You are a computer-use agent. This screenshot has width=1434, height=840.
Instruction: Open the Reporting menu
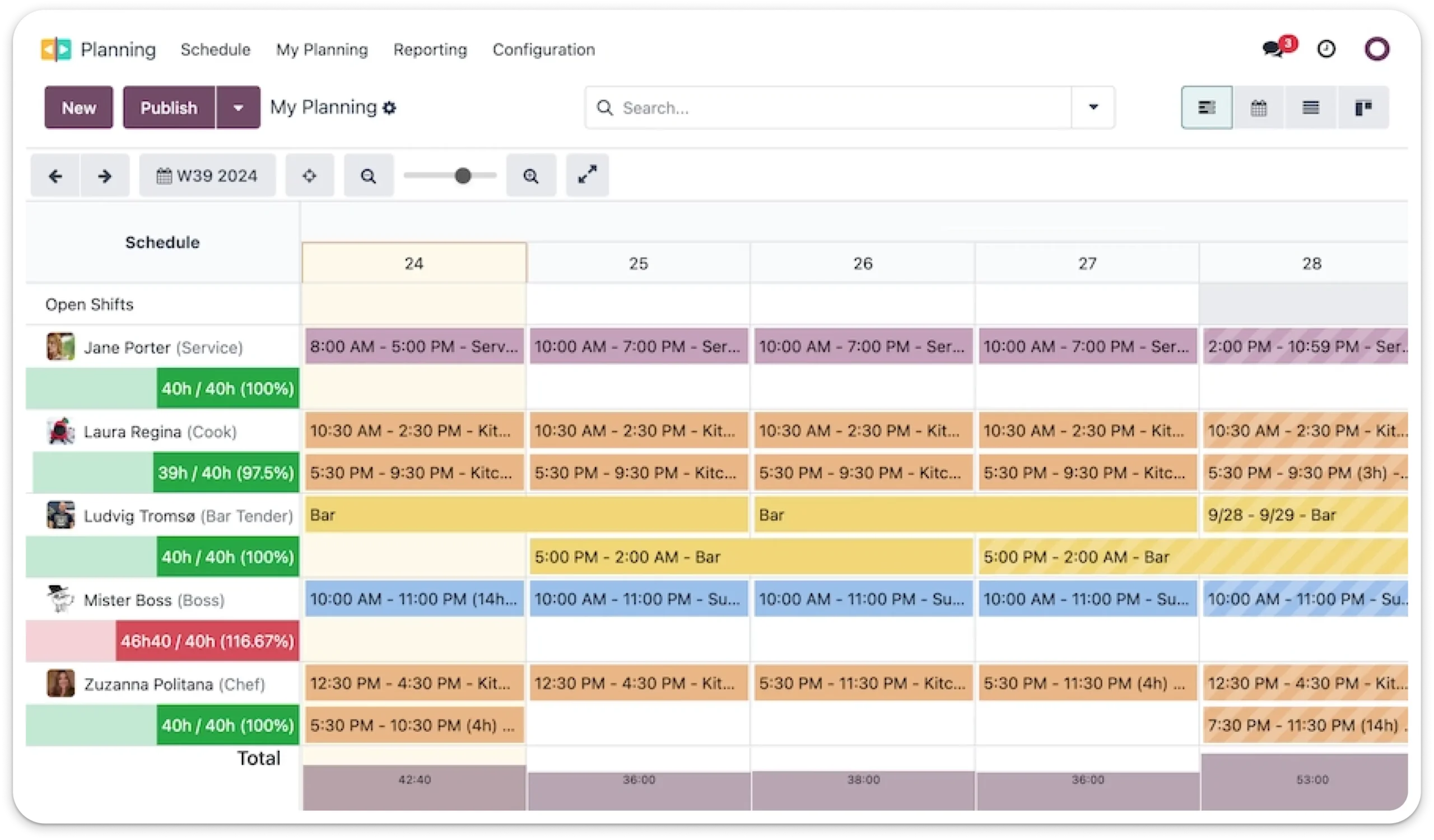[x=430, y=49]
